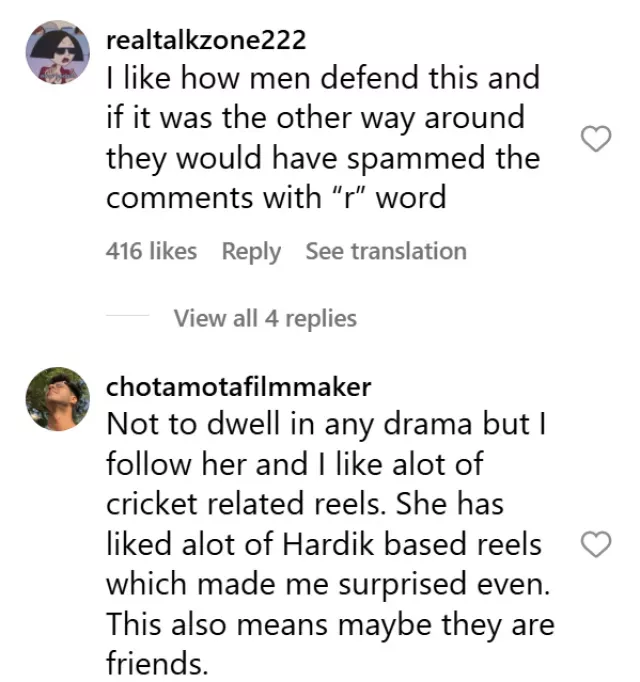Open the realtalkzone222 username link
This screenshot has height=682, width=640.
(x=205, y=40)
